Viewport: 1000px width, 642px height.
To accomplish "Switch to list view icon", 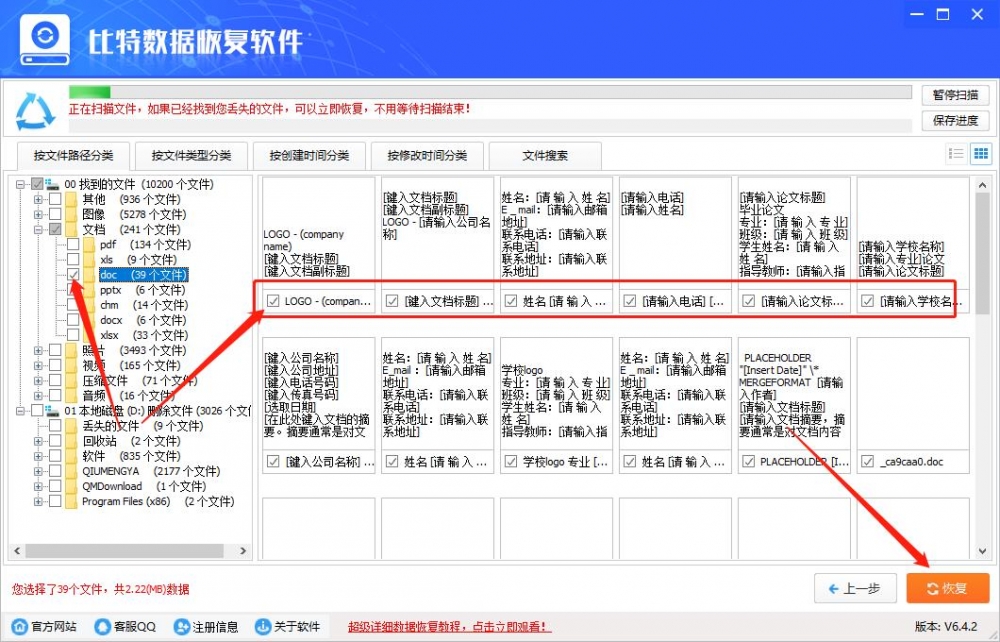I will pos(956,154).
